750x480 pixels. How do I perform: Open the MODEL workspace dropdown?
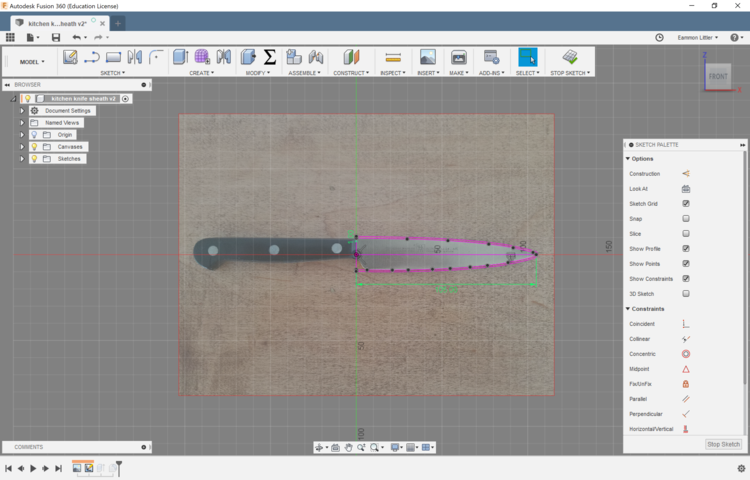point(32,62)
